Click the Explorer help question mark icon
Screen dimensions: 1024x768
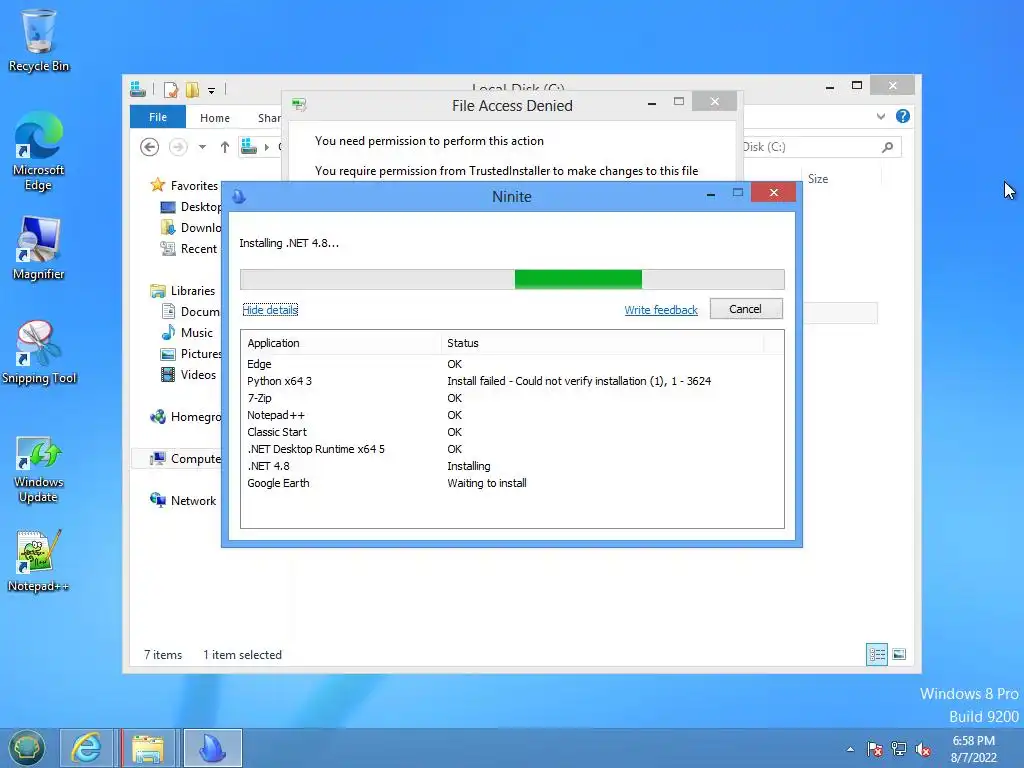pyautogui.click(x=903, y=116)
